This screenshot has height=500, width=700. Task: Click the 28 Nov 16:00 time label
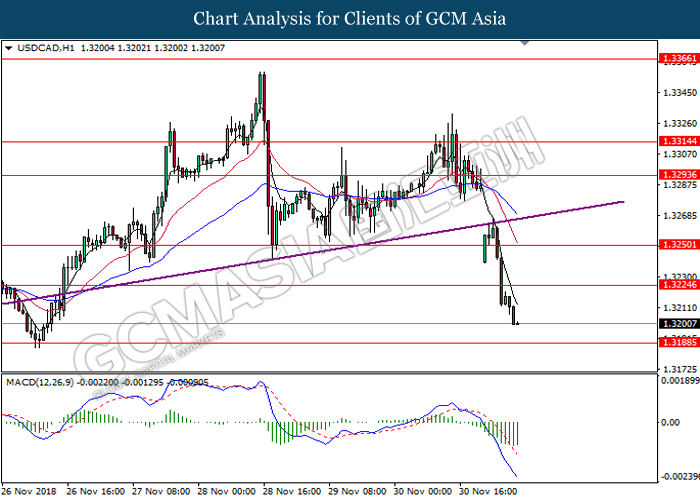292,492
